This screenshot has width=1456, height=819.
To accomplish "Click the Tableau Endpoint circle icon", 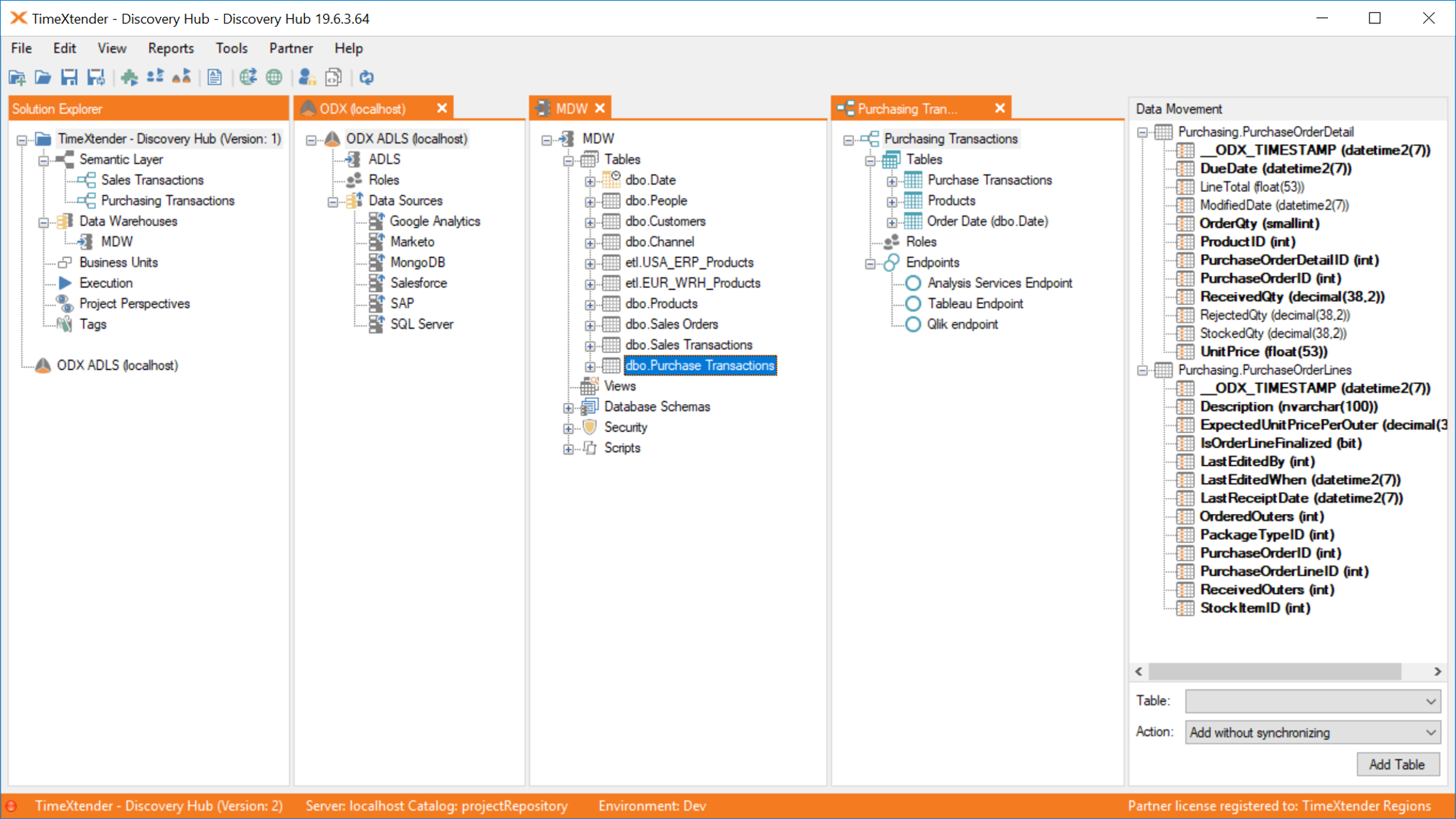I will [x=913, y=304].
